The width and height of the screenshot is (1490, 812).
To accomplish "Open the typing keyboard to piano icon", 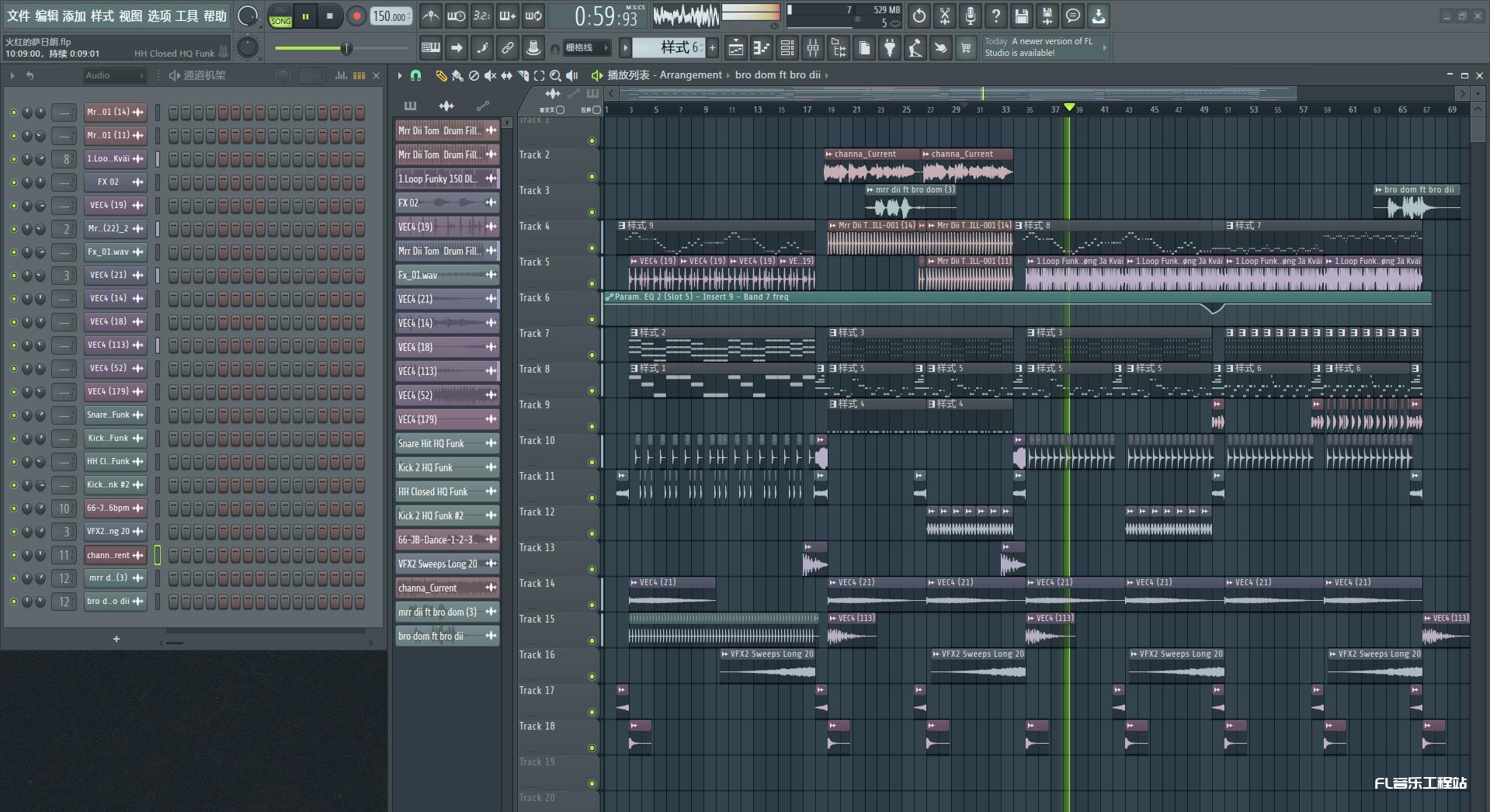I will 431,48.
